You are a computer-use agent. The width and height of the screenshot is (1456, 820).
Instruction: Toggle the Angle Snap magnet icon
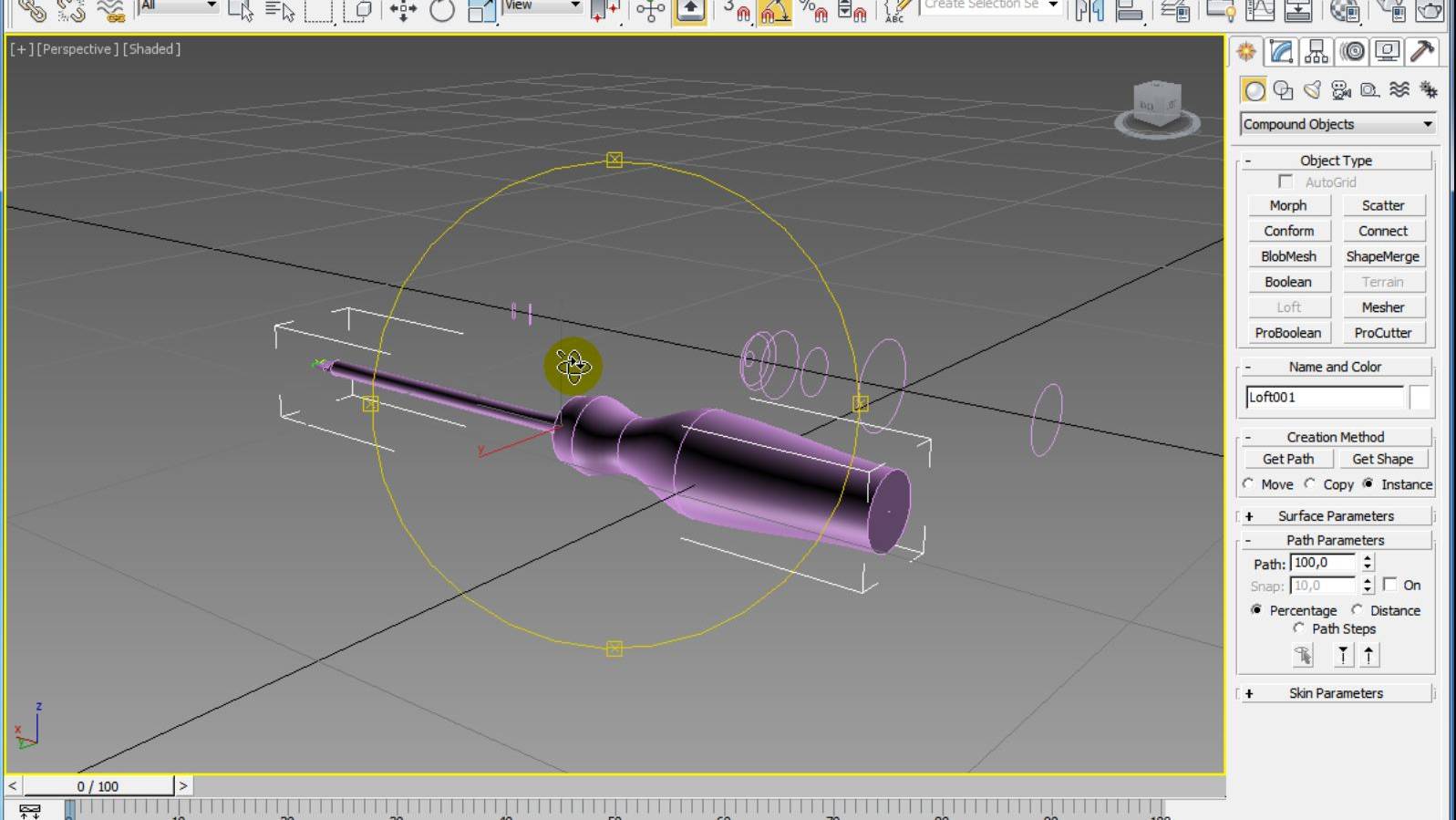tap(775, 10)
